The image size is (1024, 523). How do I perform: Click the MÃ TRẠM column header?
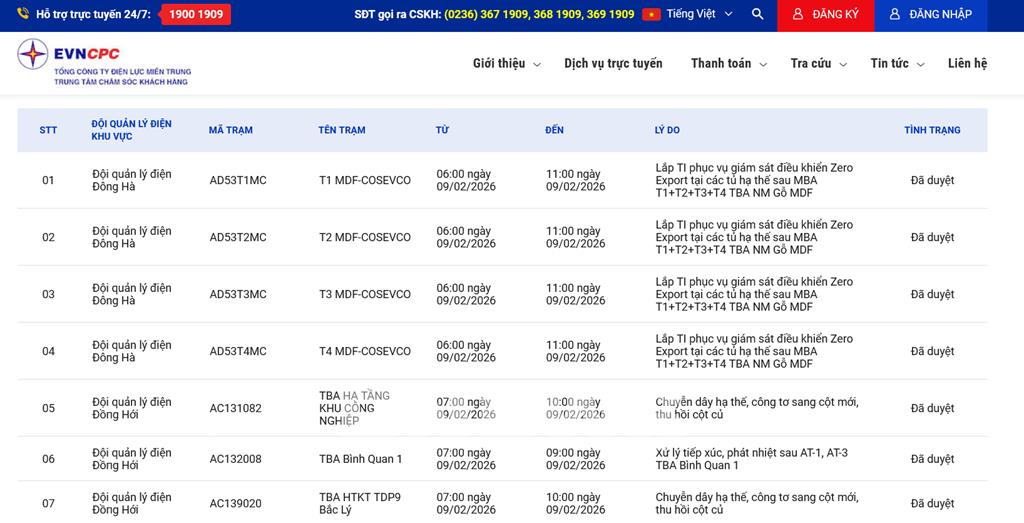coord(231,130)
